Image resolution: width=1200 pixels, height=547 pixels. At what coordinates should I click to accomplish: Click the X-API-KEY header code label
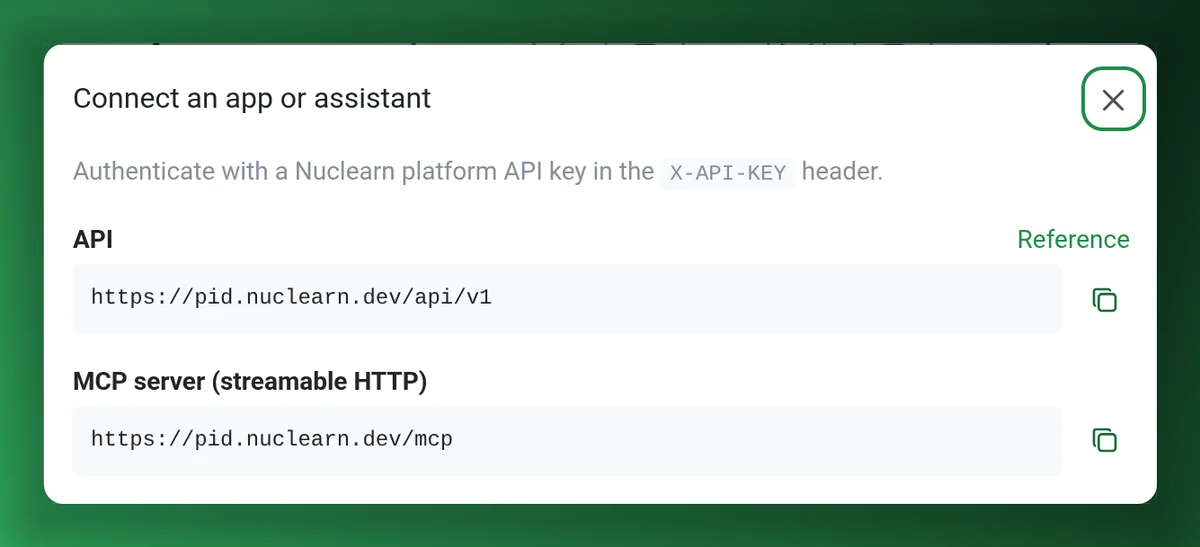pos(728,172)
